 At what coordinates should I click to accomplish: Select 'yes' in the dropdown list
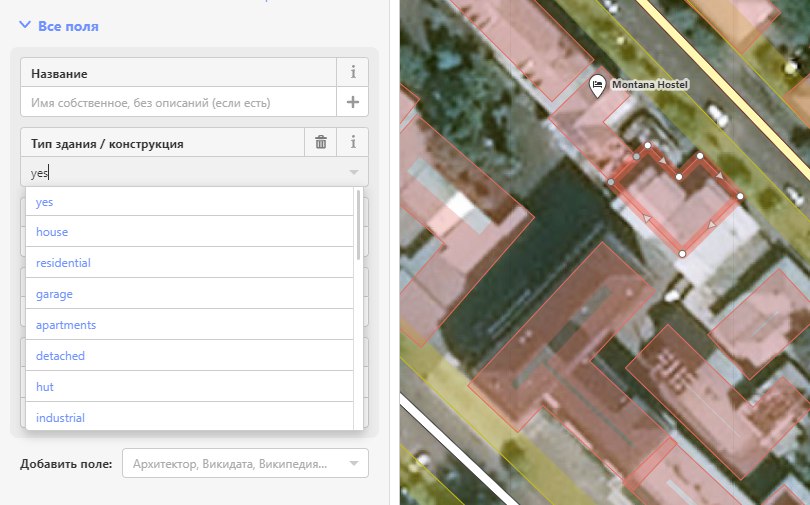click(x=190, y=201)
